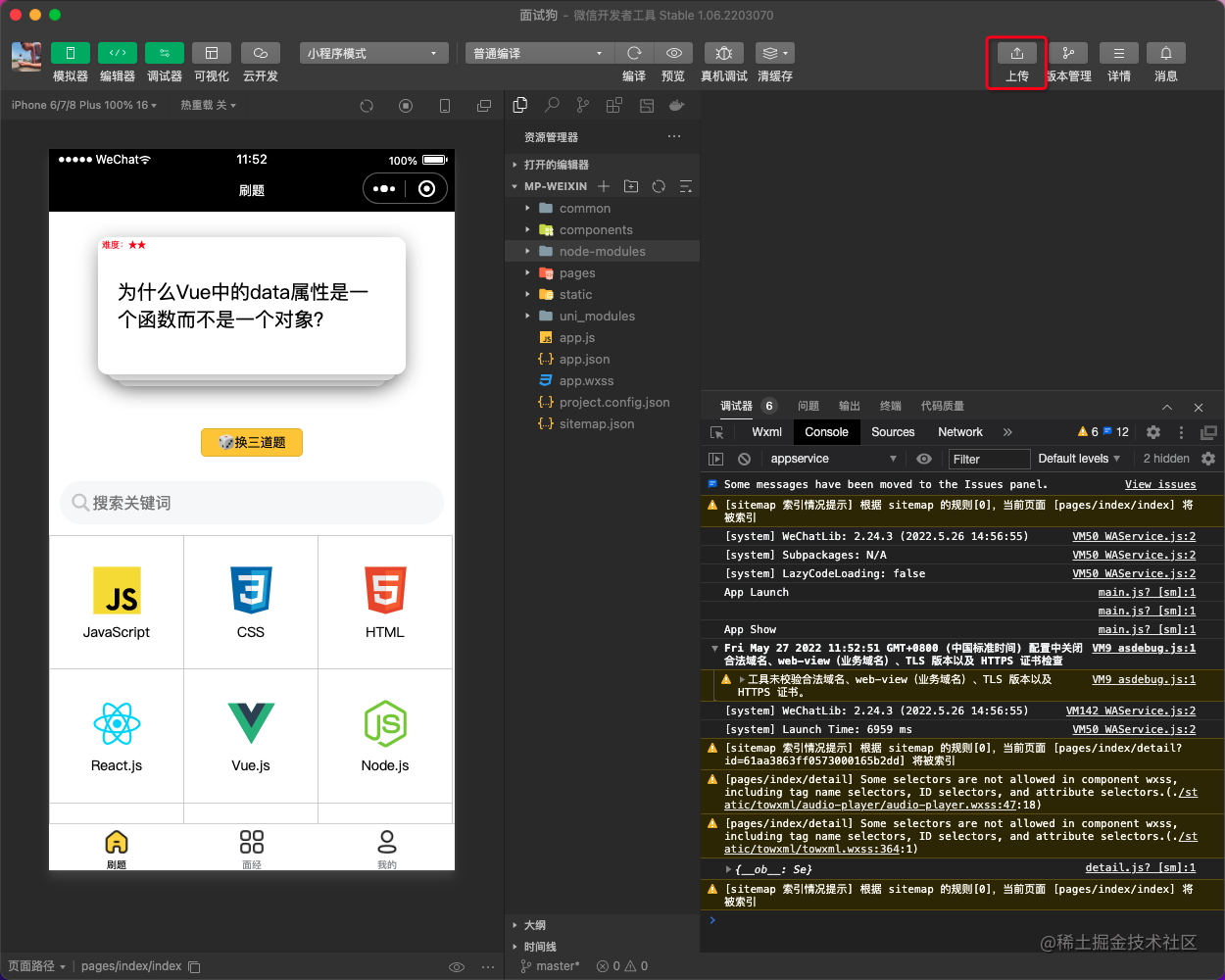Screen dimensions: 1225x980
Task: Click the preview (预览) eye icon
Action: (673, 53)
